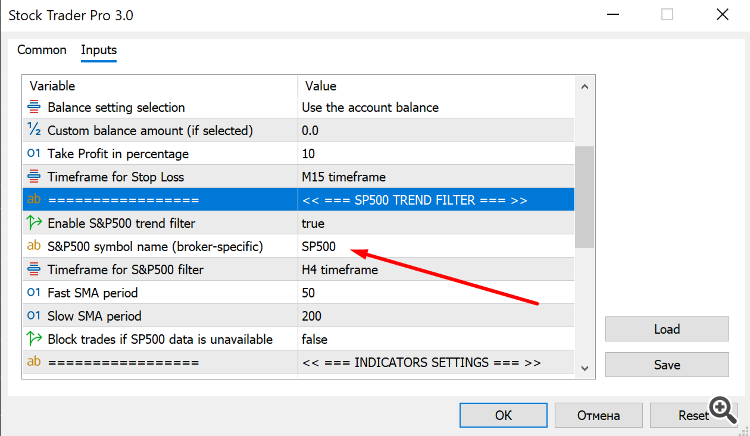This screenshot has height=436, width=750.
Task: Confirm settings with the OK button
Action: pyautogui.click(x=504, y=415)
